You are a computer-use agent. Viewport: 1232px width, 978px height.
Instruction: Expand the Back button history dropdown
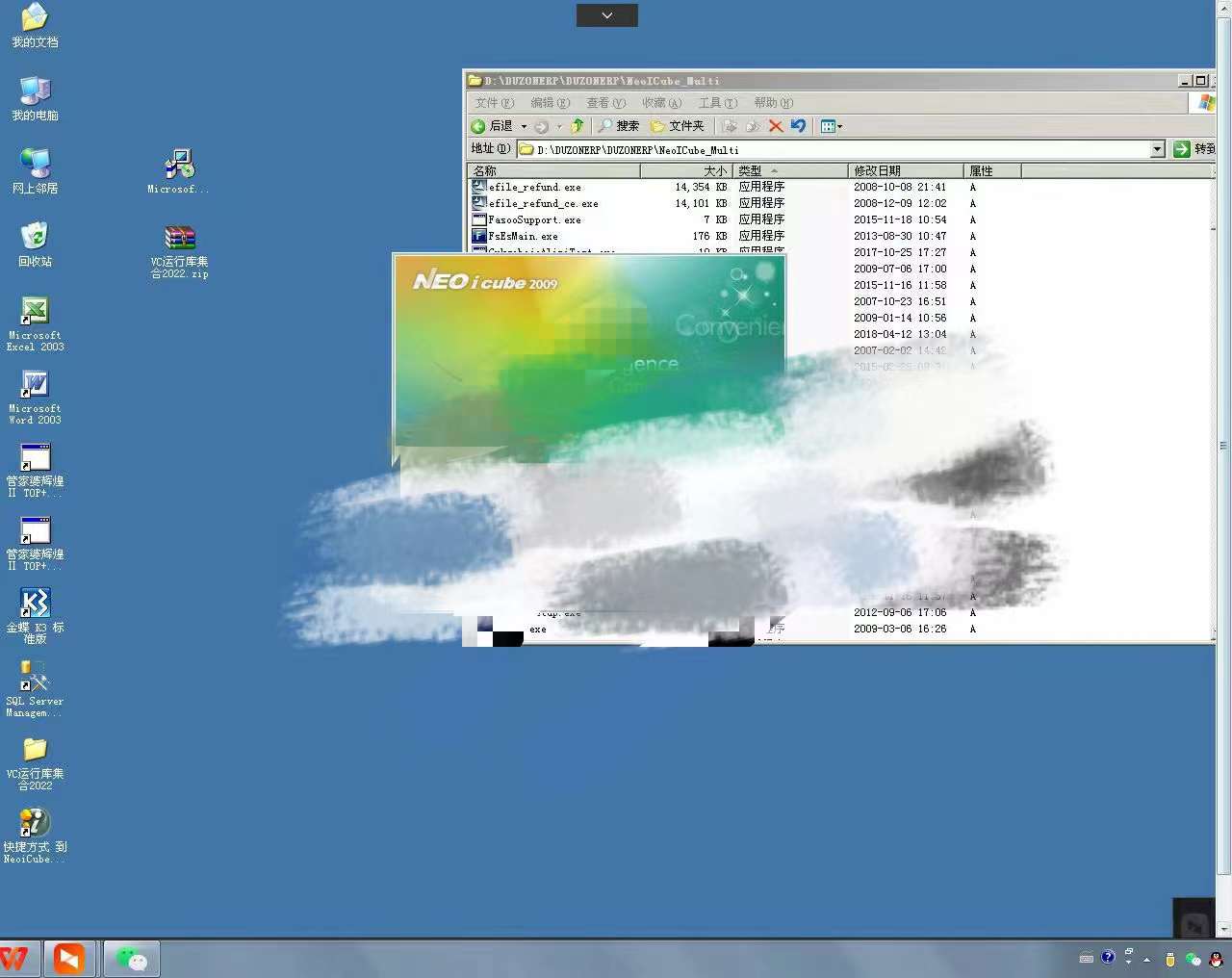click(524, 126)
